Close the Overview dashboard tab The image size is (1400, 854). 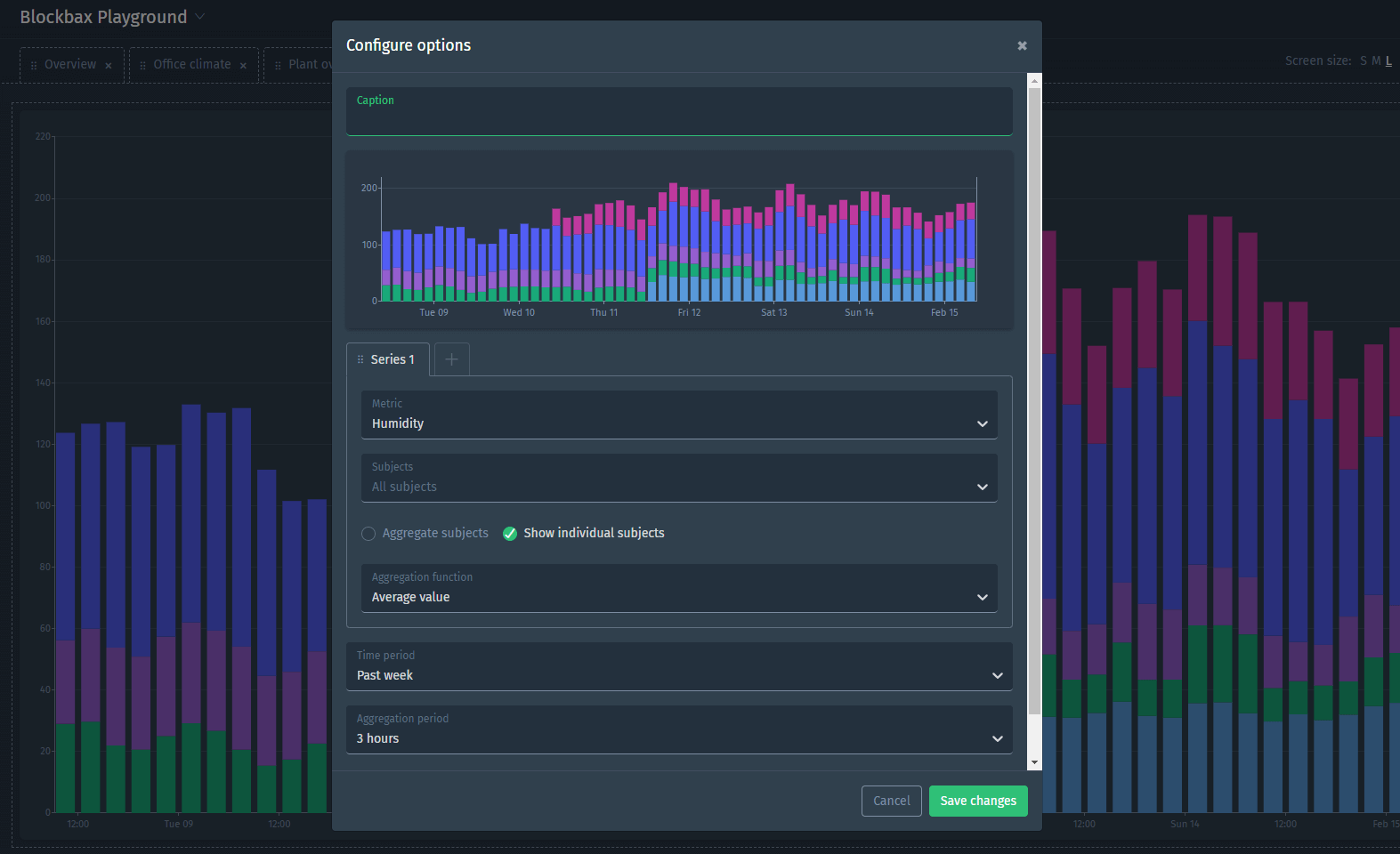pos(109,65)
